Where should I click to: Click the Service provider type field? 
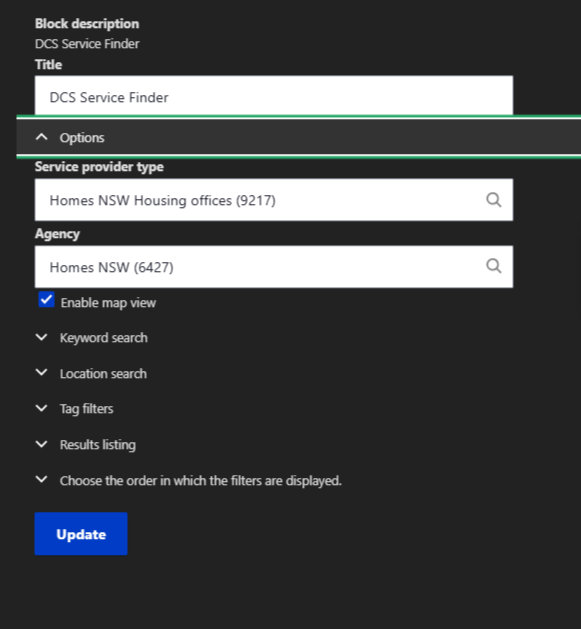(274, 200)
